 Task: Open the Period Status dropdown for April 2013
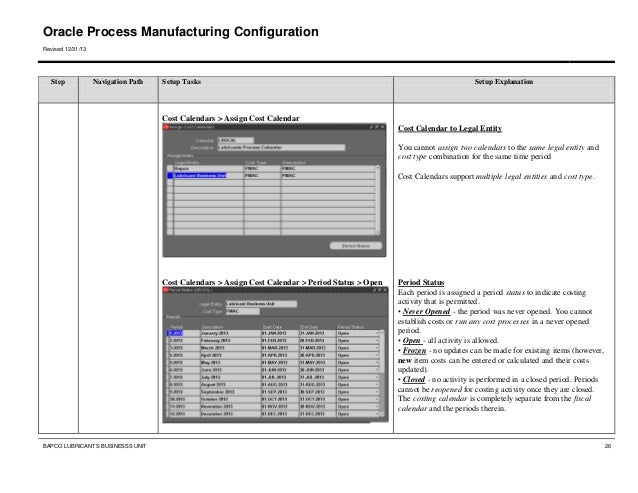click(357, 355)
